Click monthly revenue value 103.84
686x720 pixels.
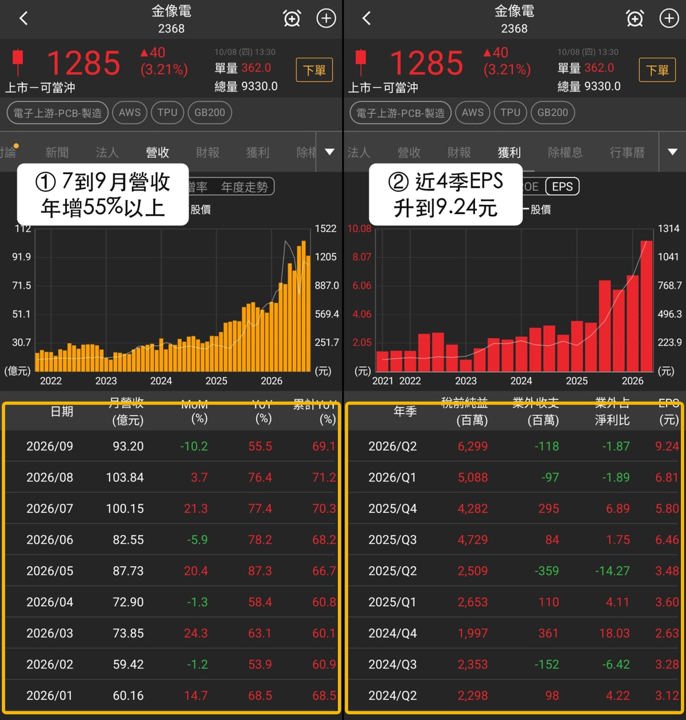pyautogui.click(x=125, y=478)
